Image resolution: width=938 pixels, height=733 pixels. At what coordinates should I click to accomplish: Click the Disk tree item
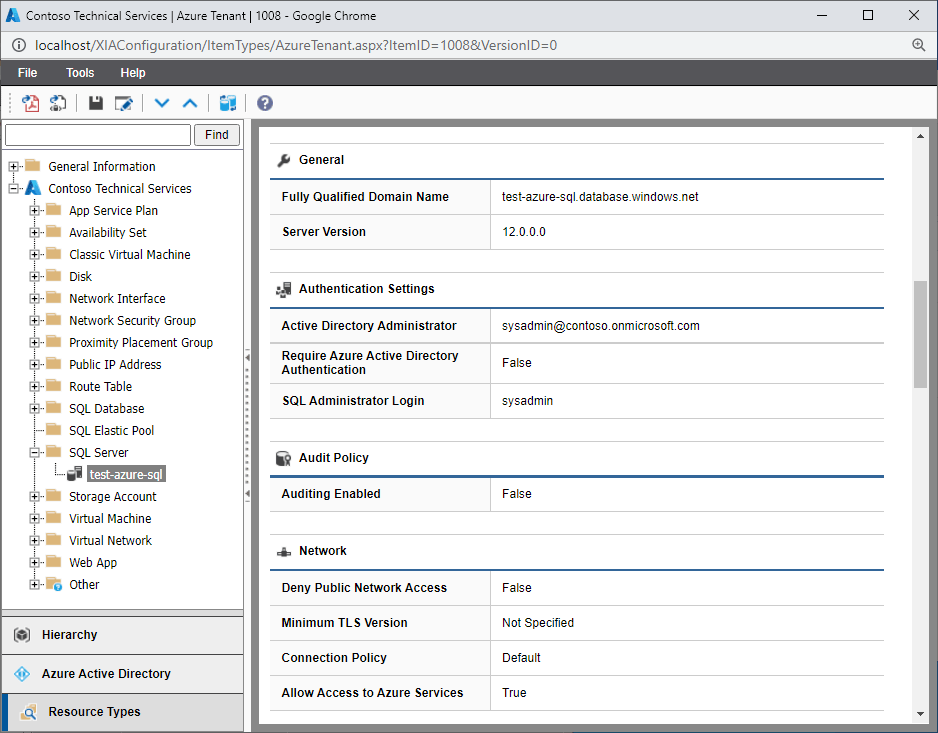80,277
